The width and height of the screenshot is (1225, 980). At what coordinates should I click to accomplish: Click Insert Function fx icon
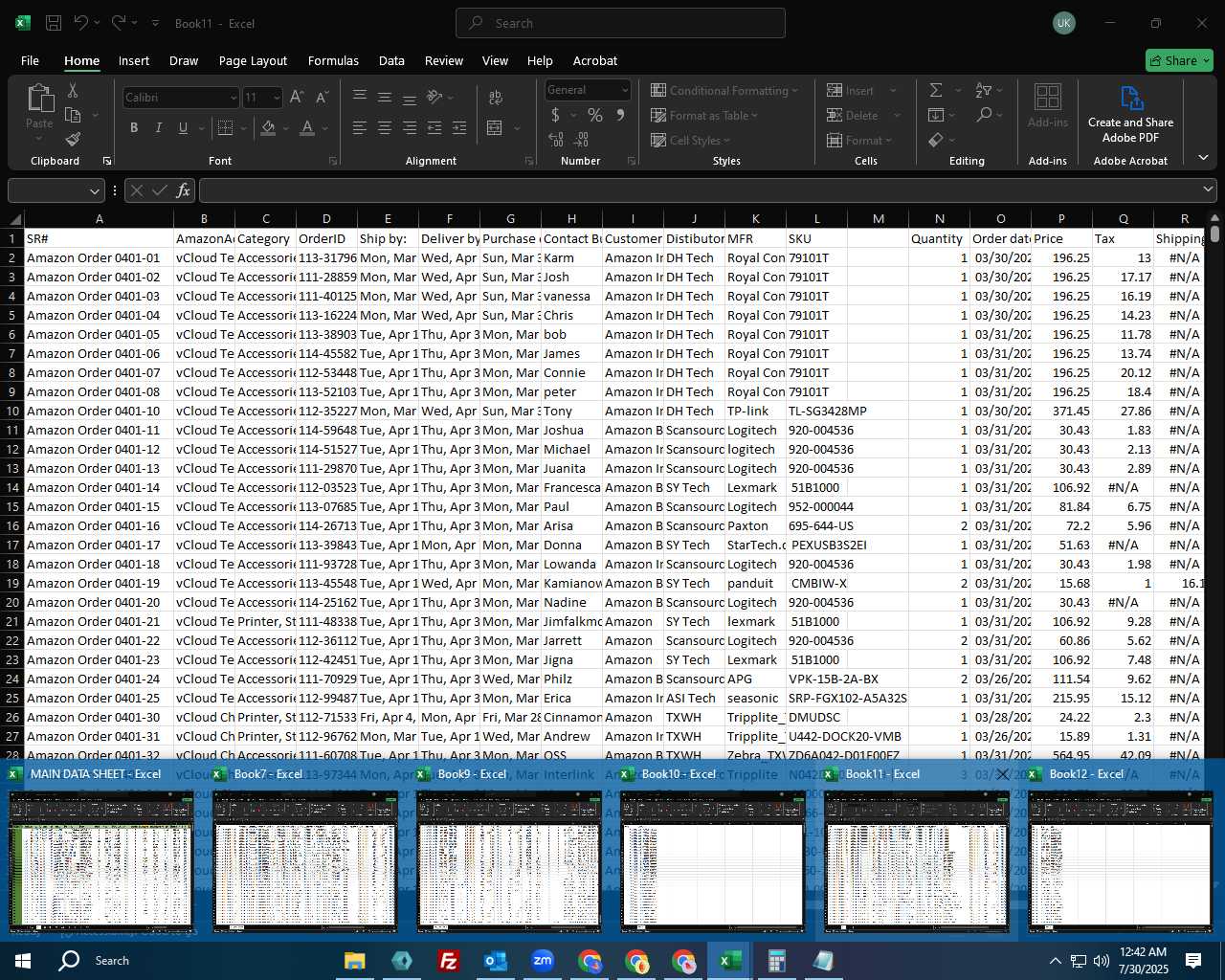(184, 190)
